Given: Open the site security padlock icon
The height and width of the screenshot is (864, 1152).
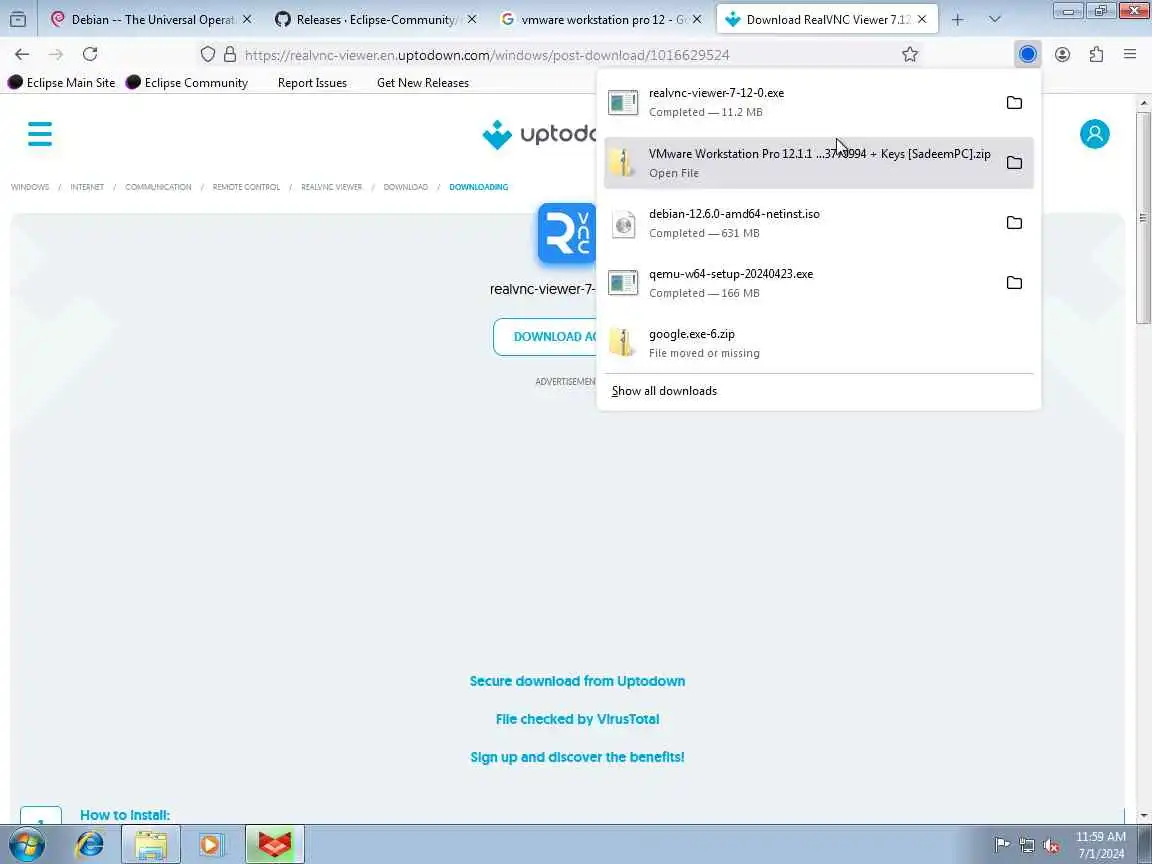Looking at the screenshot, I should click(x=230, y=54).
